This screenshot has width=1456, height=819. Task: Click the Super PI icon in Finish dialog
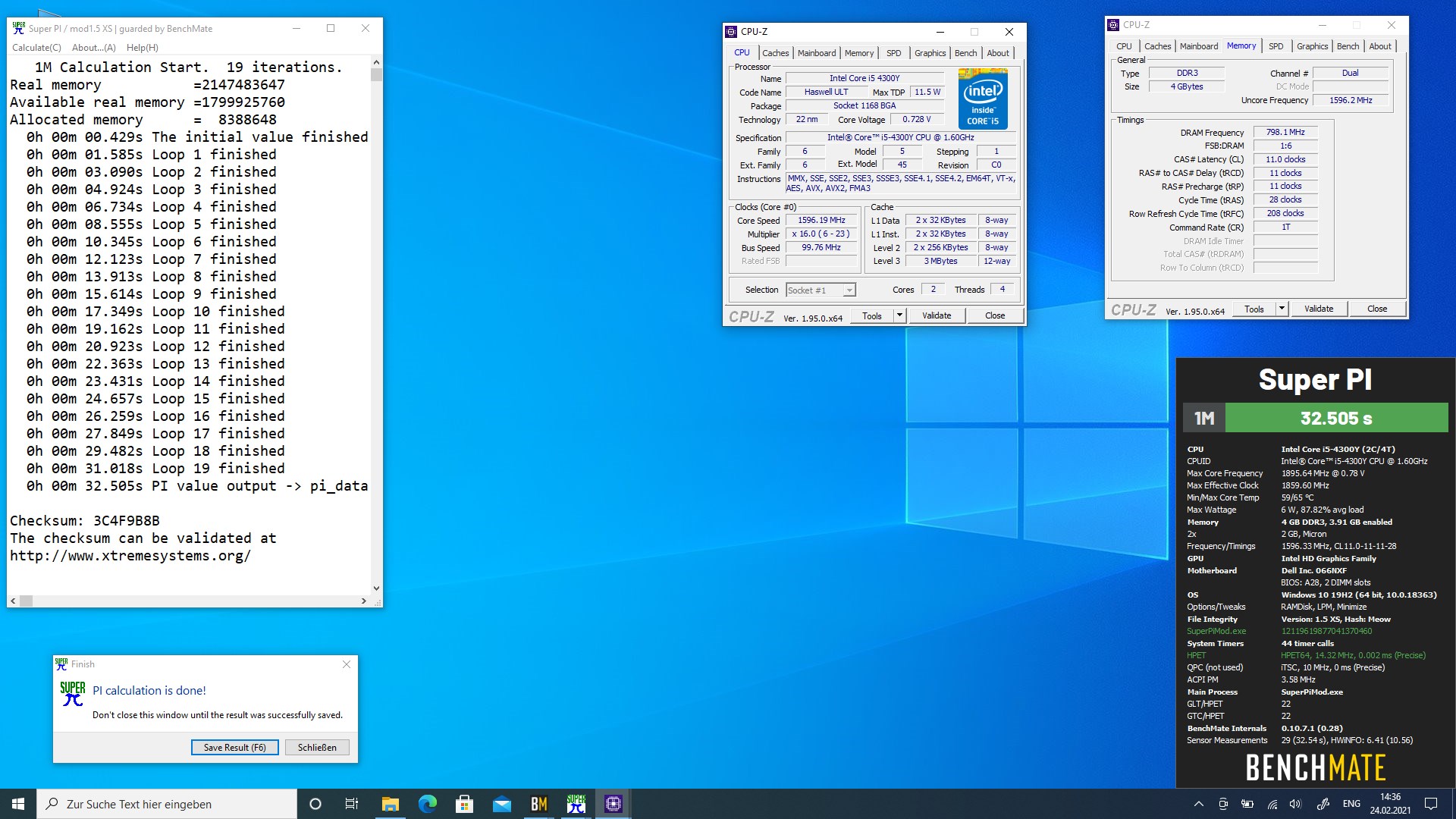73,694
